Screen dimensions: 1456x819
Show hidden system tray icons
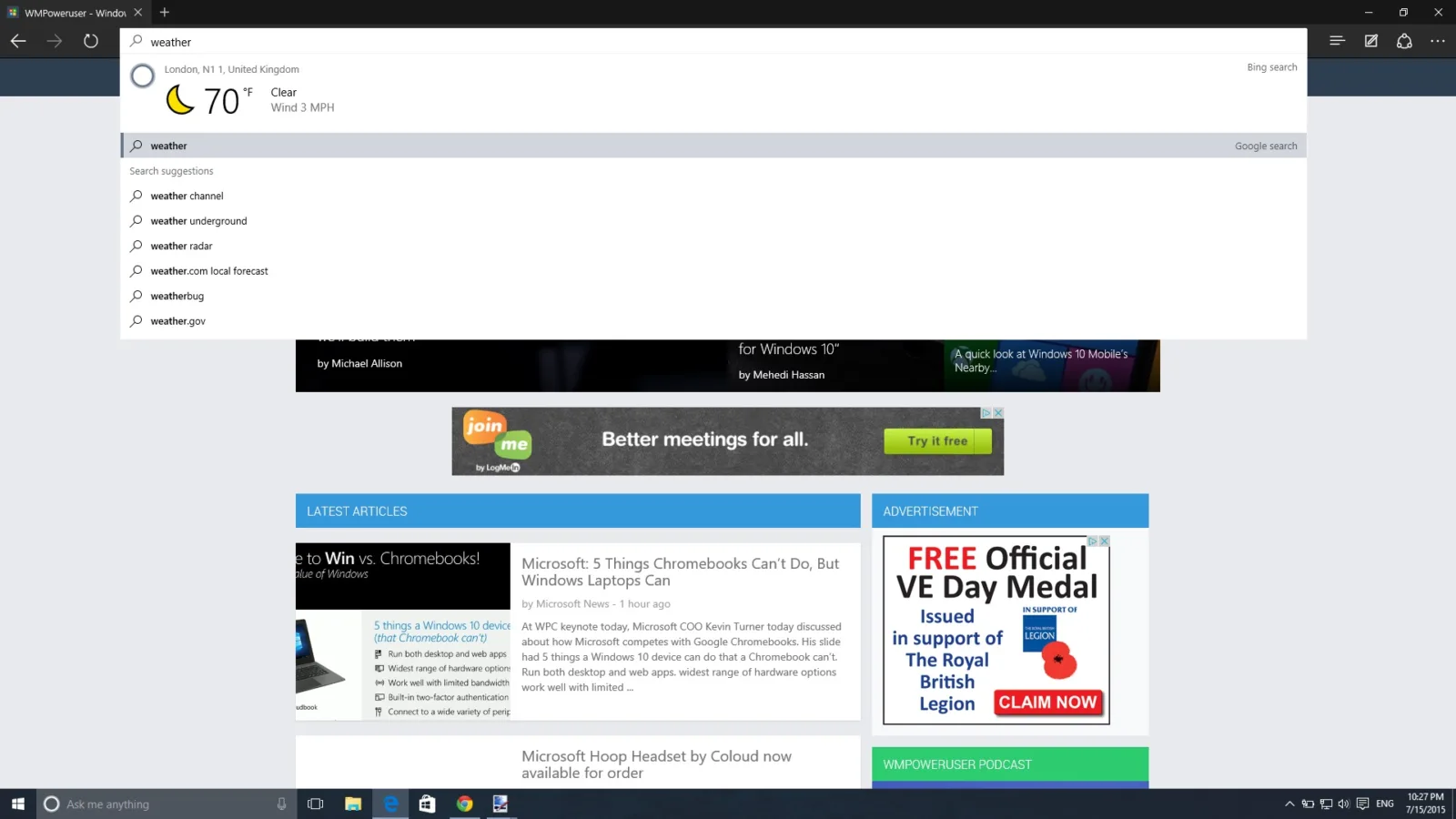(1289, 804)
